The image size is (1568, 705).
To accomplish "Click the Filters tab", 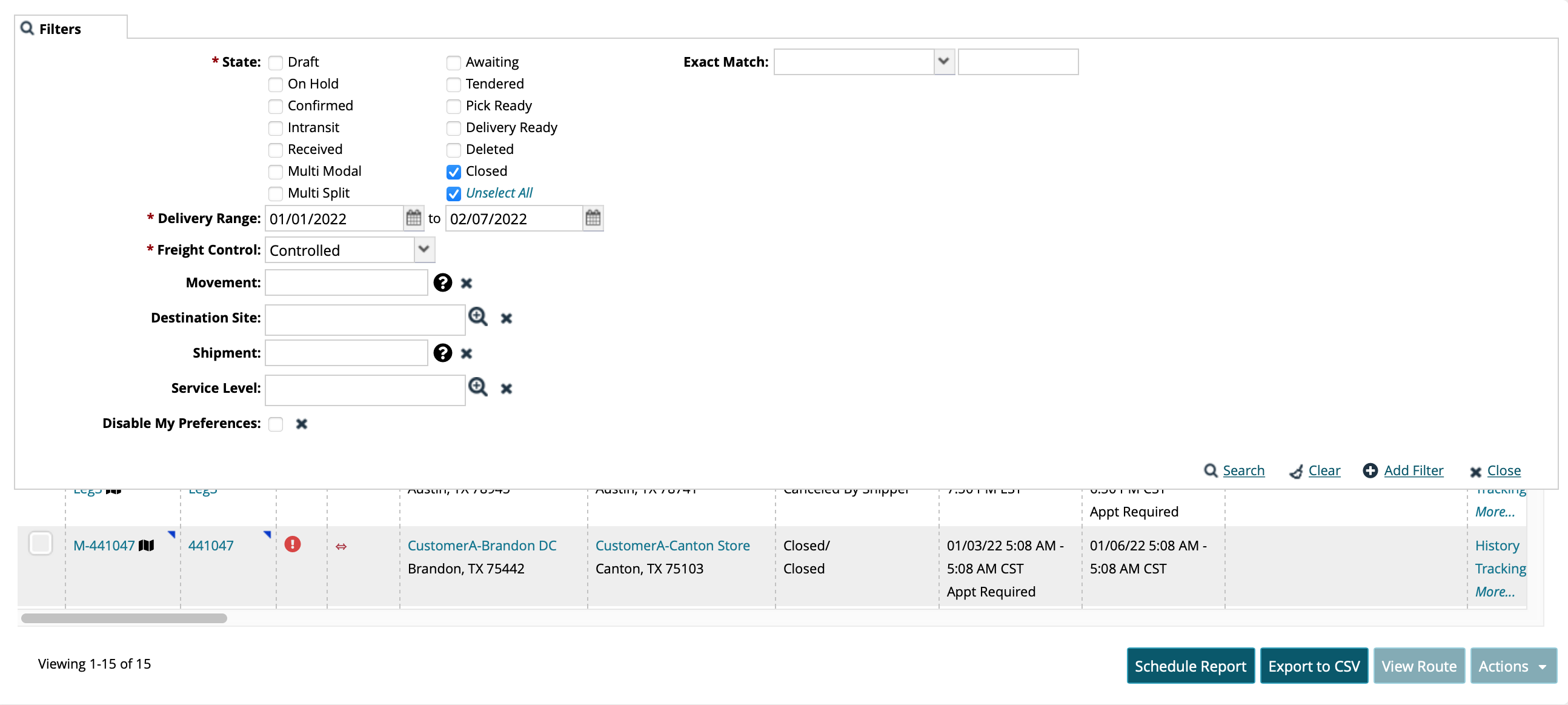I will tap(59, 28).
